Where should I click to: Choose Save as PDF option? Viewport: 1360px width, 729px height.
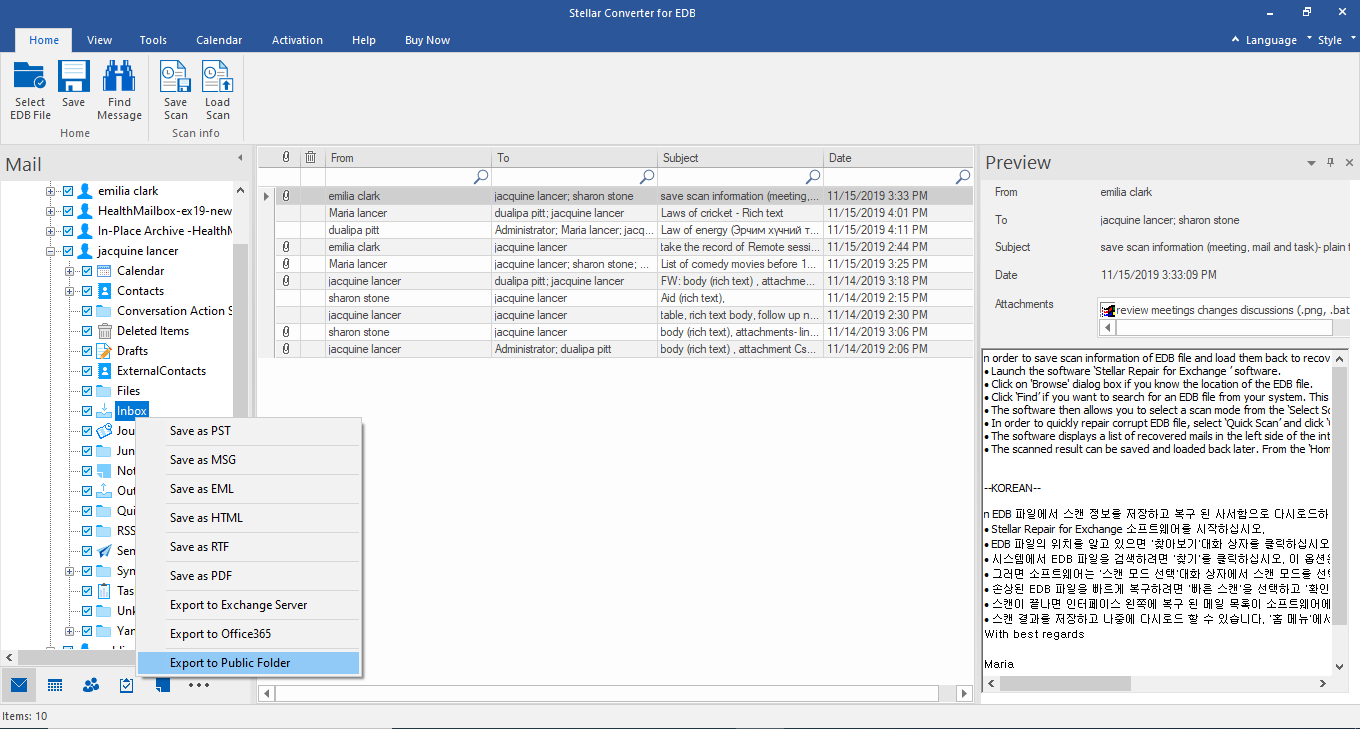coord(249,576)
